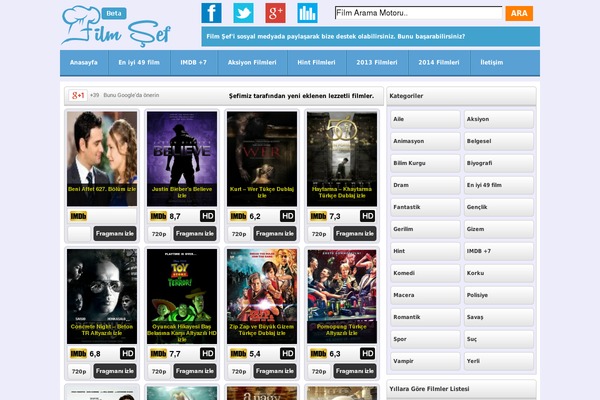
Task: Open 2014 Filmleri menu item
Action: (x=439, y=62)
